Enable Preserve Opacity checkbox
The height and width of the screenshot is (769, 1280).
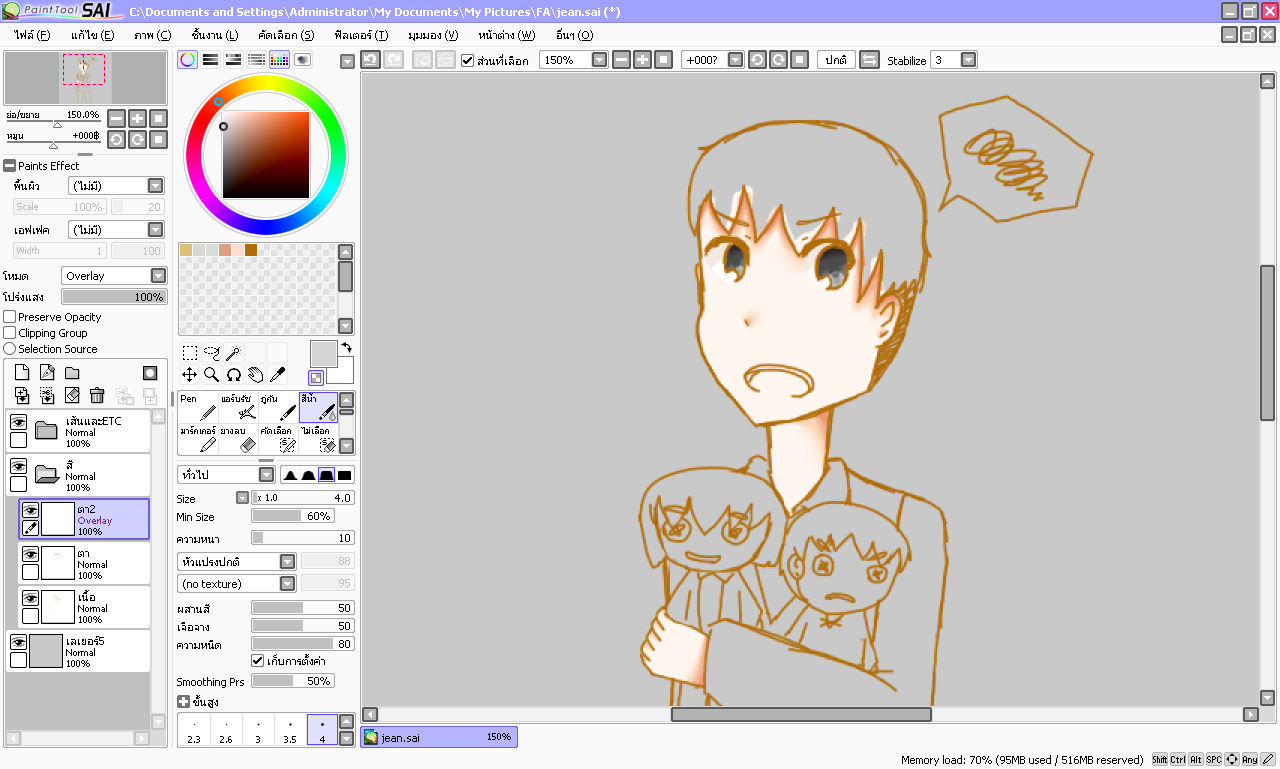tap(10, 317)
